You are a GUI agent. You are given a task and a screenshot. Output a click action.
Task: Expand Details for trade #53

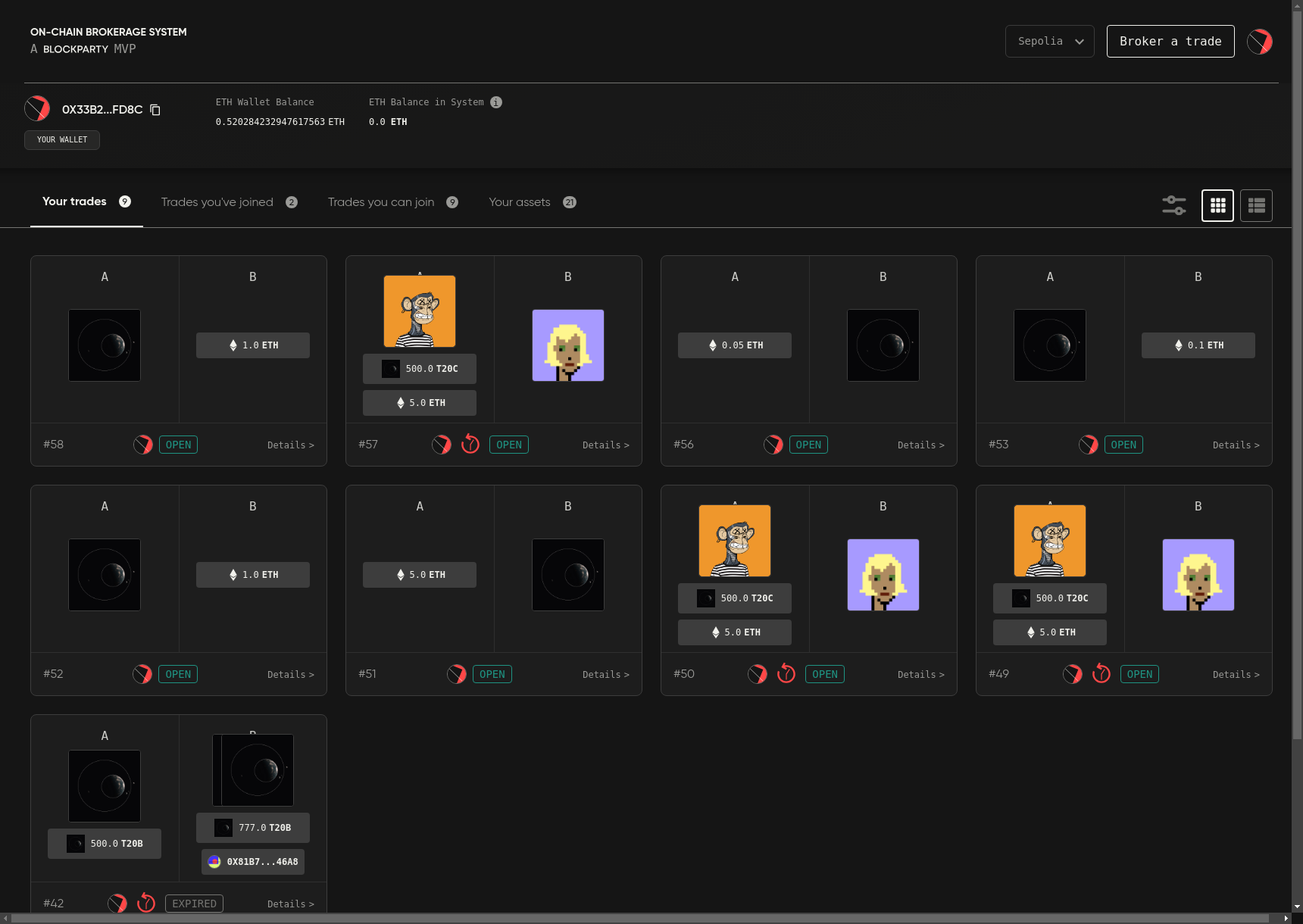click(1236, 445)
